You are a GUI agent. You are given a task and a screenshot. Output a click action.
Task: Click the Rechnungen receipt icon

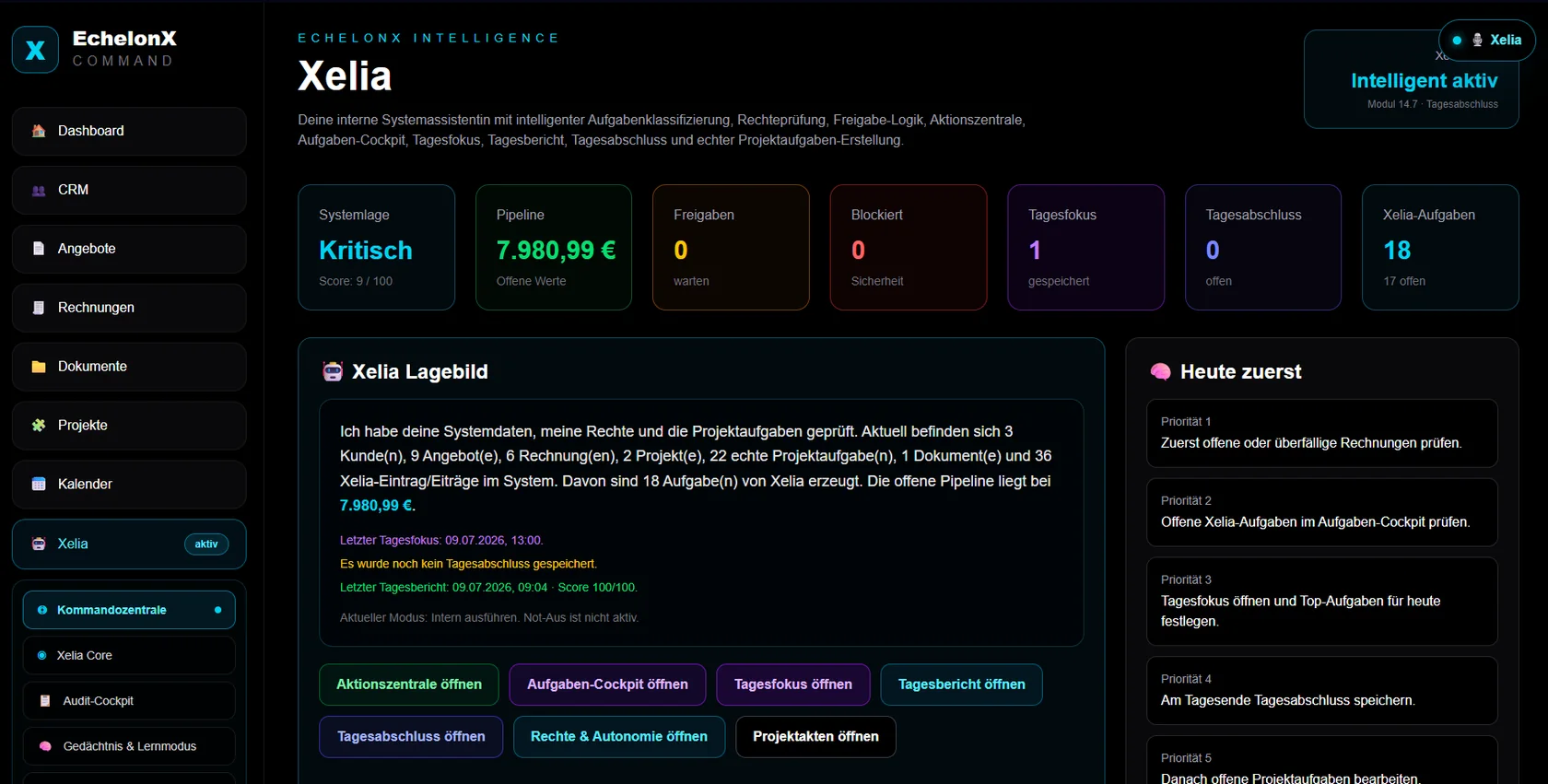pyautogui.click(x=39, y=308)
